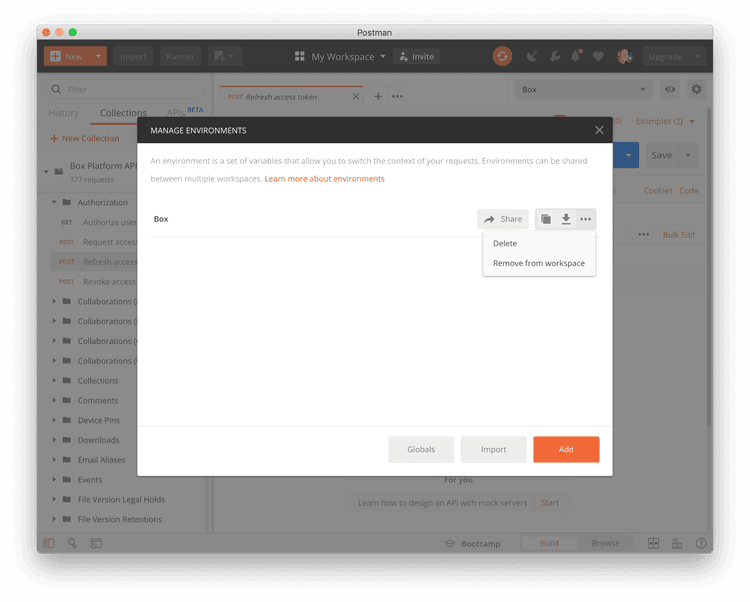Click the sync status icon in header
This screenshot has height=602, width=750.
point(502,56)
